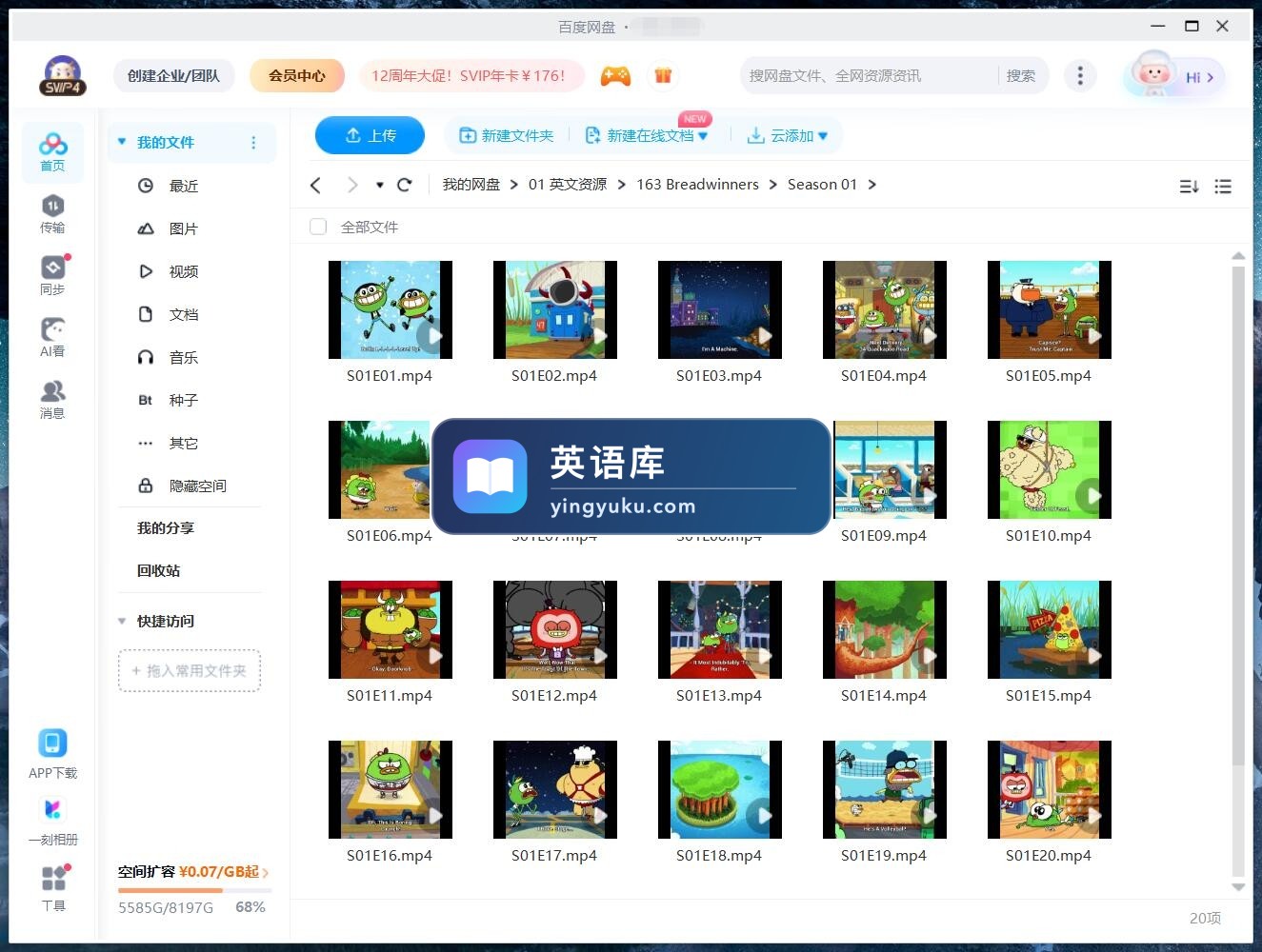Open 回收站 recycle bin

[x=158, y=570]
